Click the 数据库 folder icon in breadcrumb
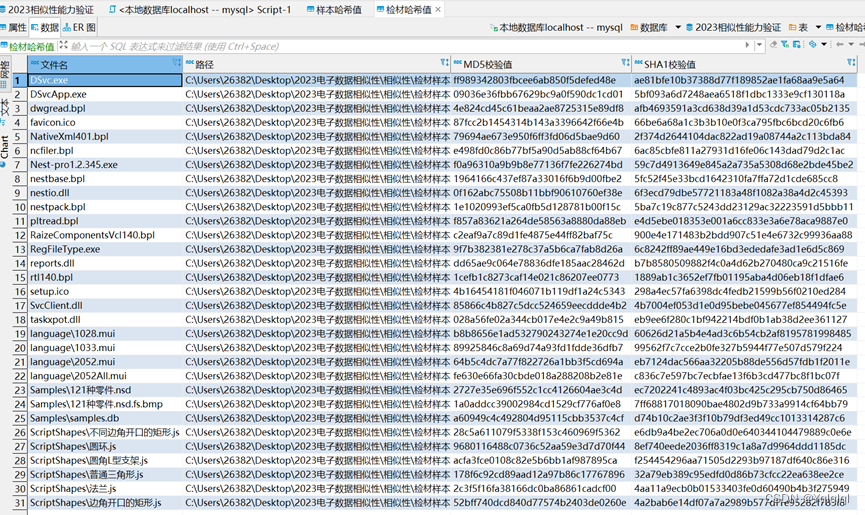Screen dimensions: 865x515 (634, 28)
